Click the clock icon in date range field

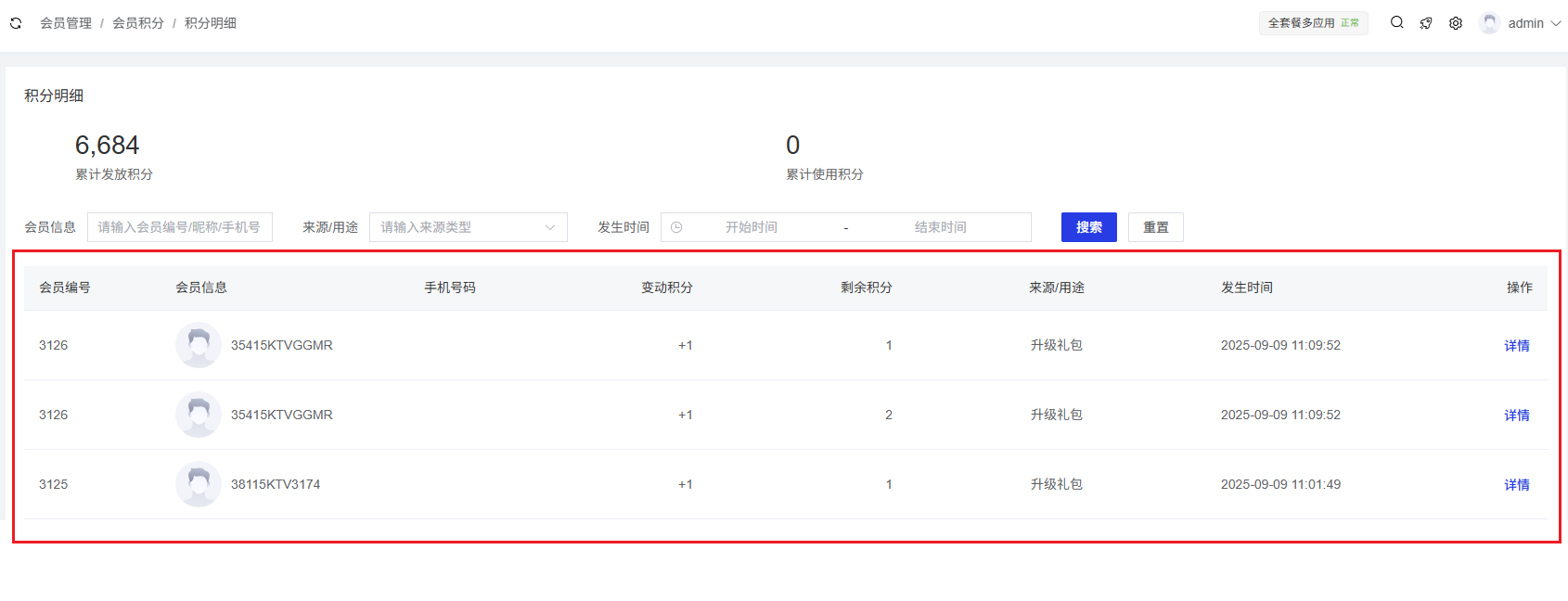[676, 227]
